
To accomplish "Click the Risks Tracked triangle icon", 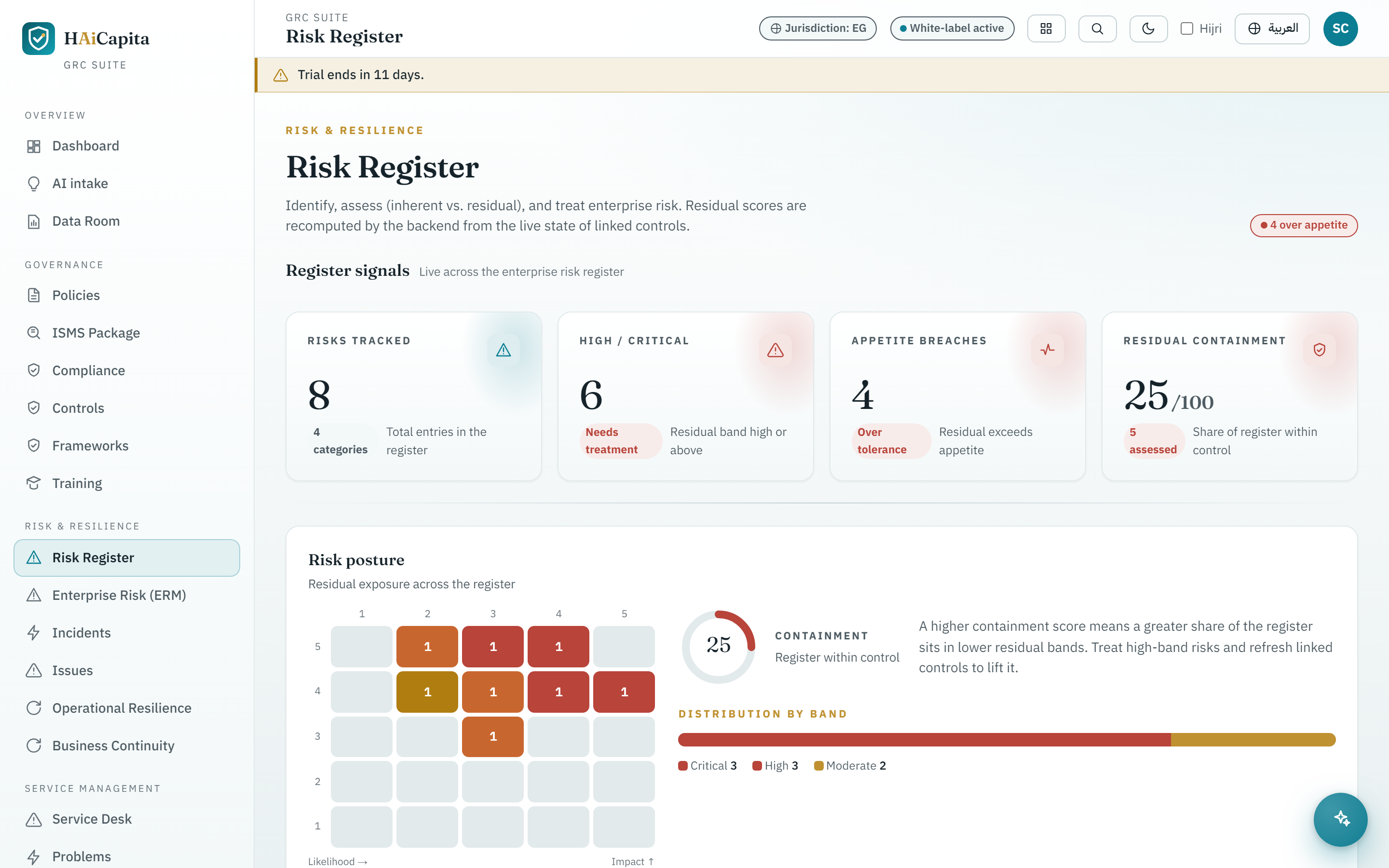I will click(504, 350).
